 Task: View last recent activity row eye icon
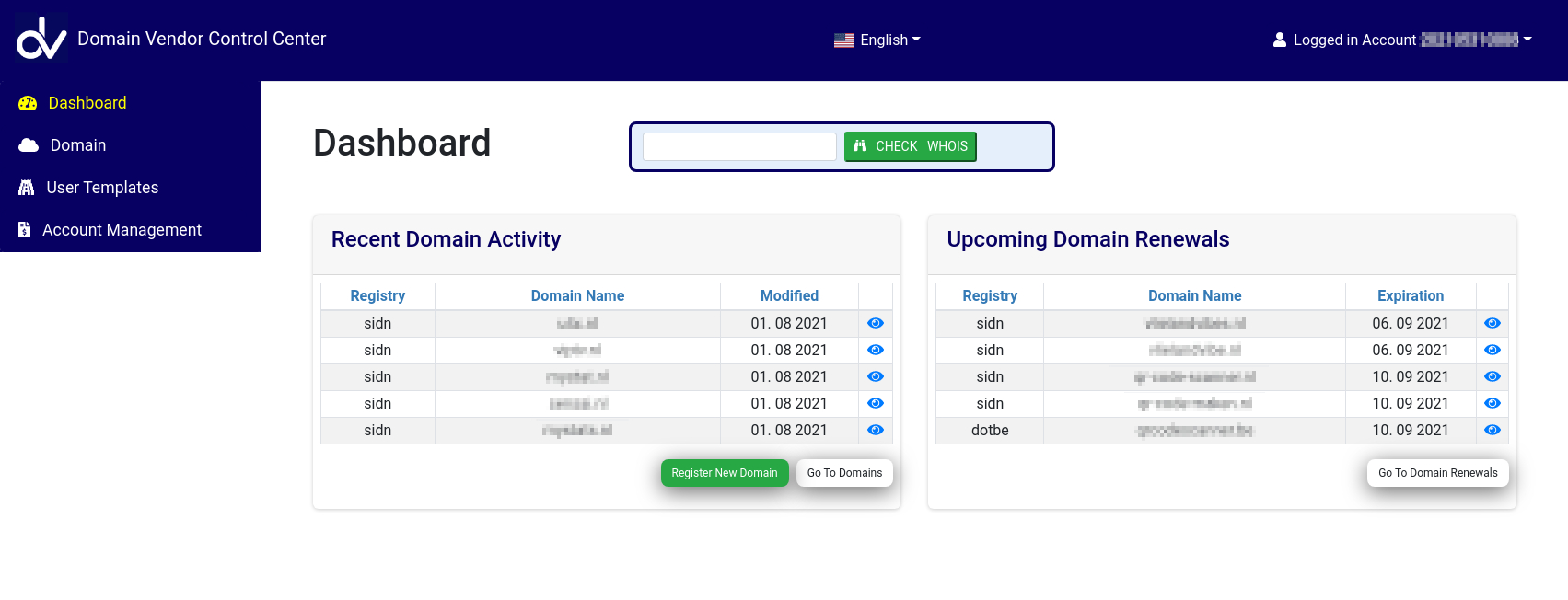(x=875, y=431)
